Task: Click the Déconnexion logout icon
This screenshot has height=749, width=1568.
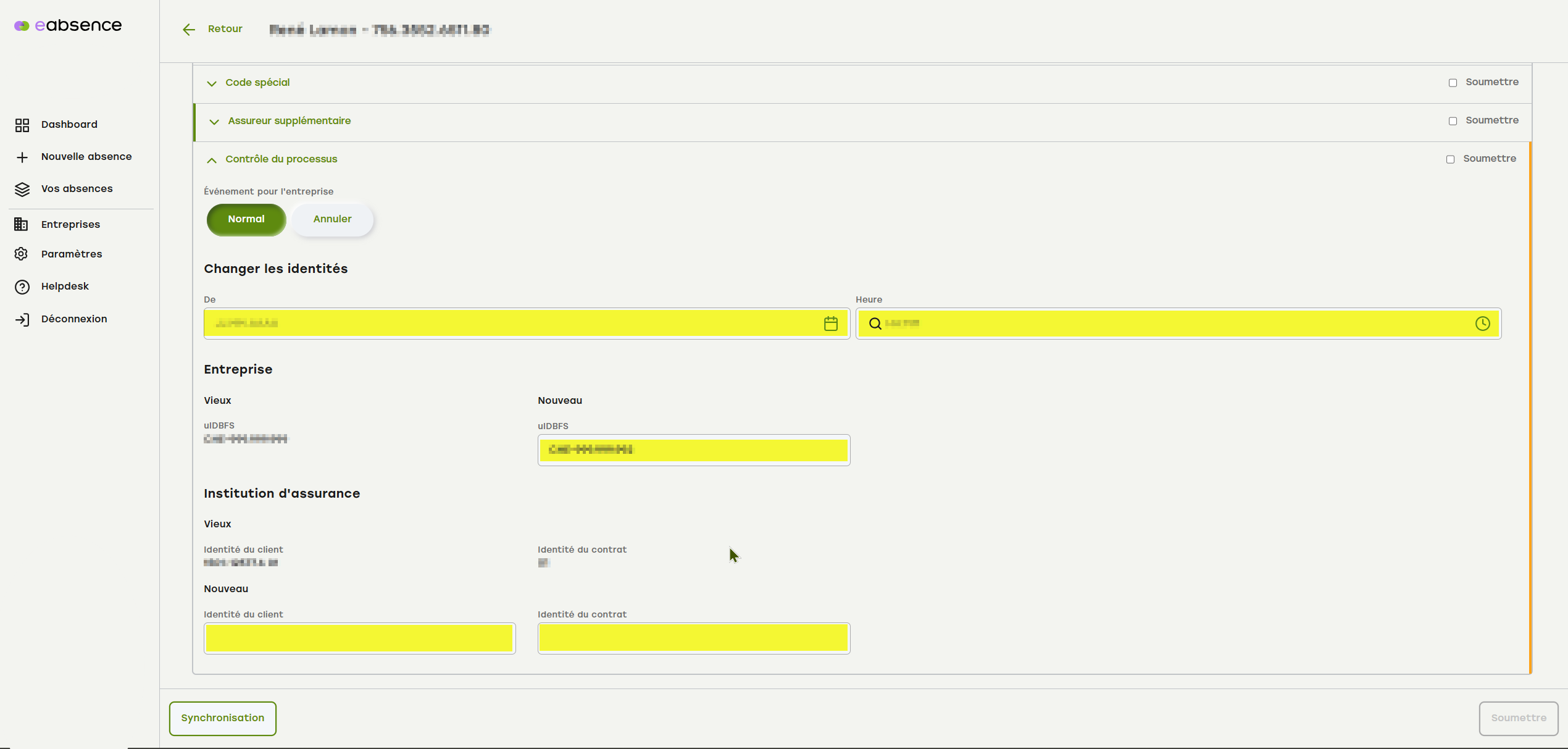Action: 22,320
